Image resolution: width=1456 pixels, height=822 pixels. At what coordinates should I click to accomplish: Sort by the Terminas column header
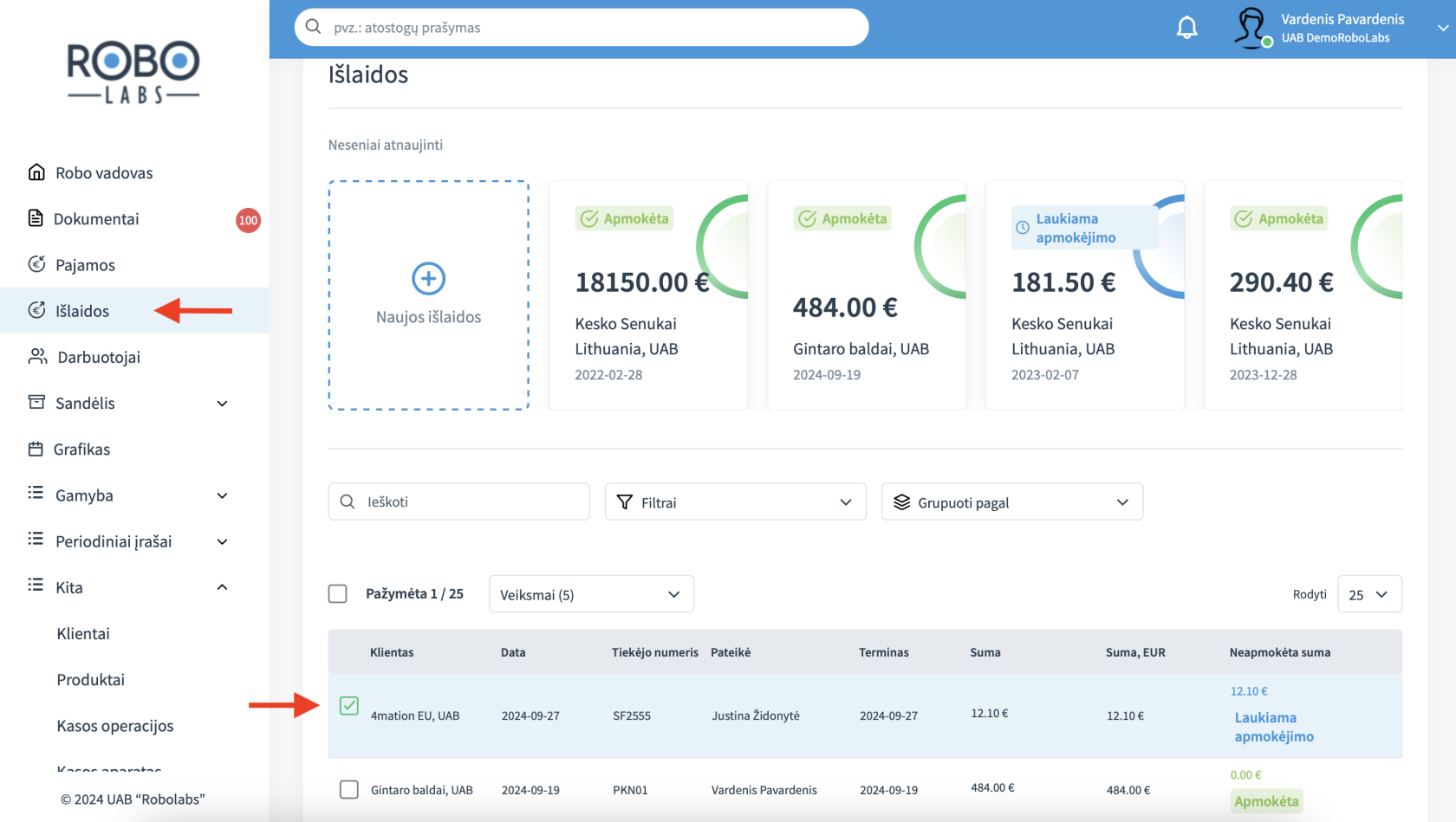pyautogui.click(x=884, y=652)
